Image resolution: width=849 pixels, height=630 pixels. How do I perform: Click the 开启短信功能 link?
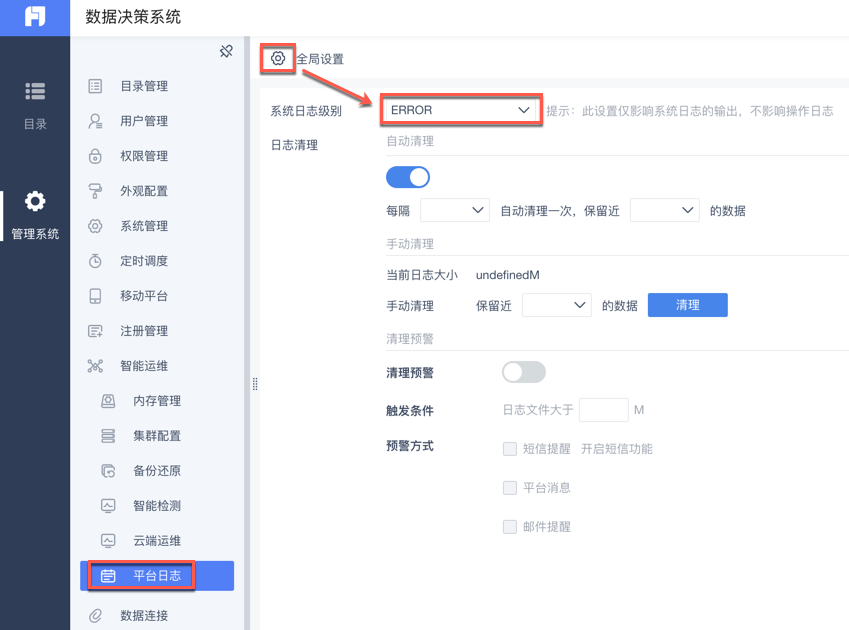click(x=616, y=449)
